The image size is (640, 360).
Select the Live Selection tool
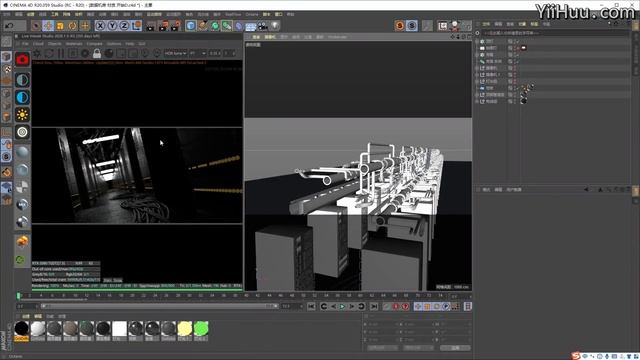[x=36, y=26]
